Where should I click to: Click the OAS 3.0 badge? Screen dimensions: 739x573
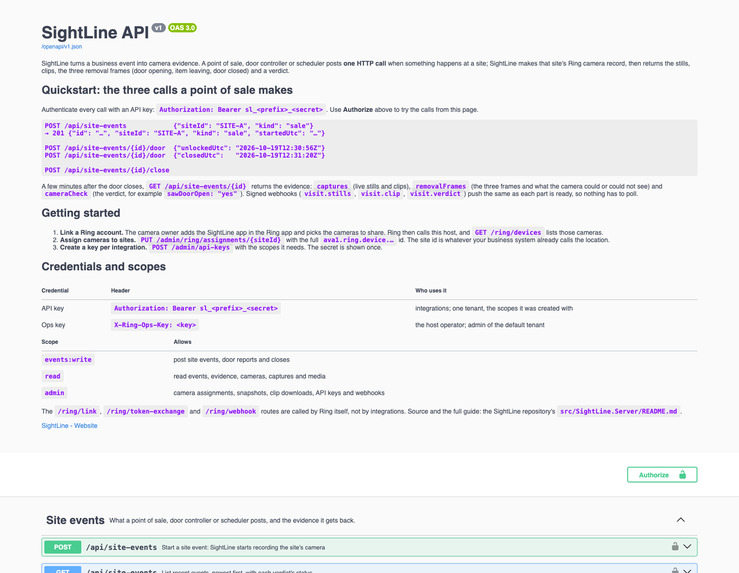click(x=182, y=28)
